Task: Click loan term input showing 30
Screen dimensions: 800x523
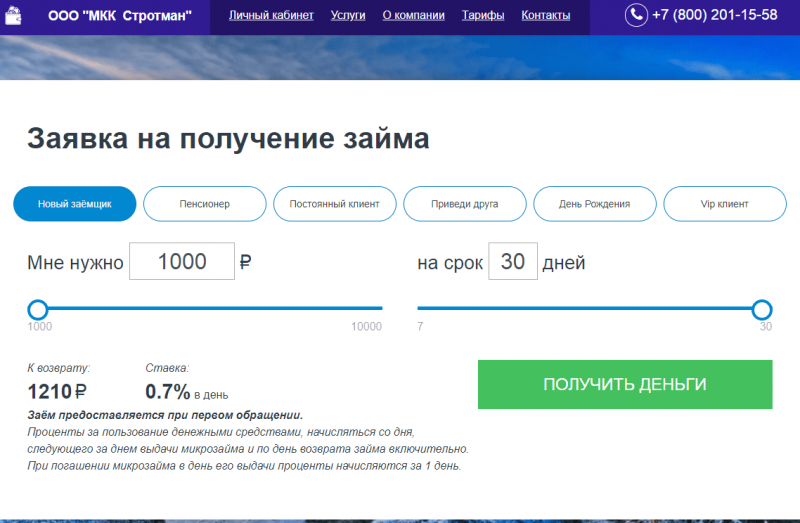Action: tap(513, 261)
